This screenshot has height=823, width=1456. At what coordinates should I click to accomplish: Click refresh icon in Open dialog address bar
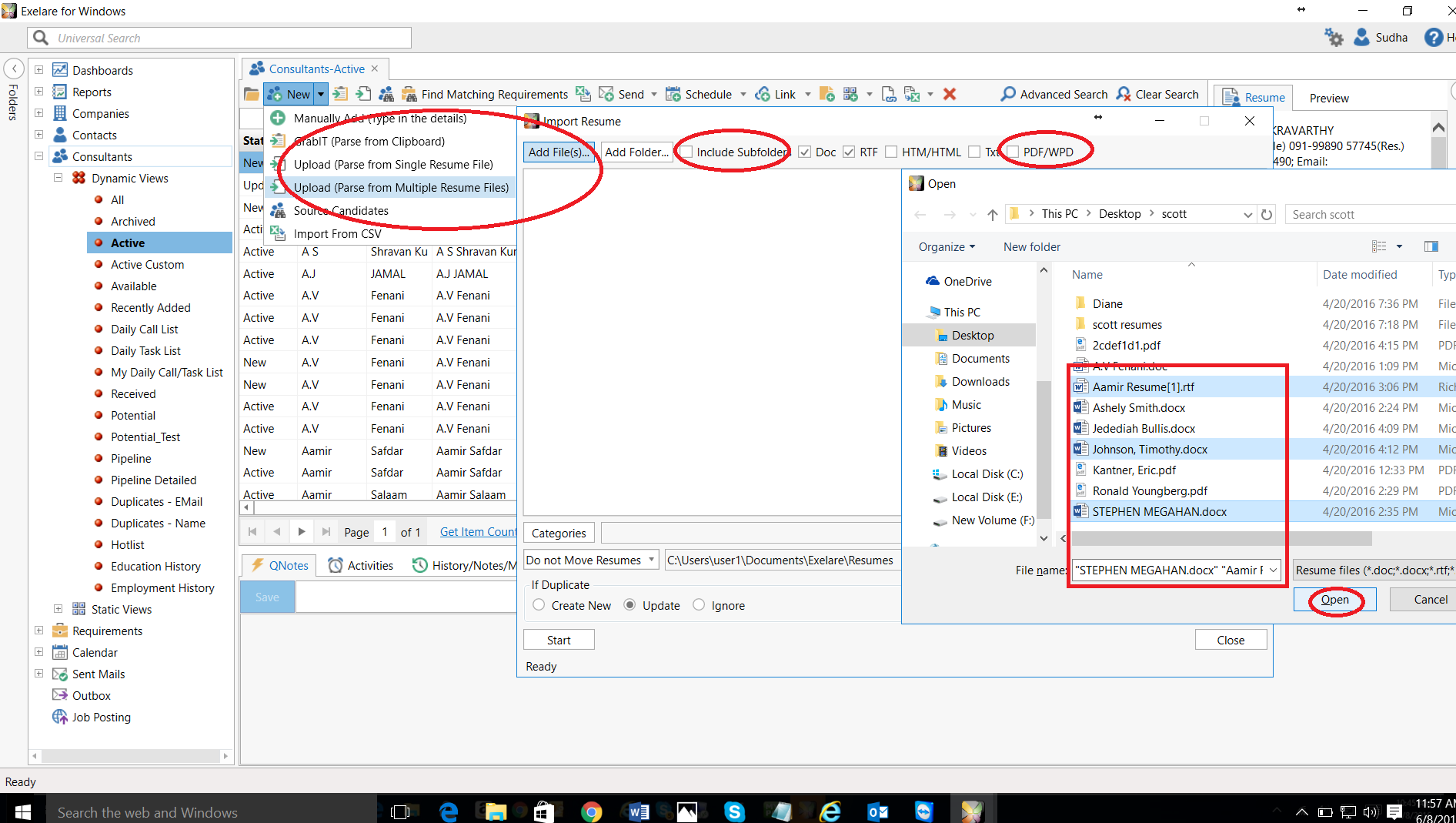tap(1267, 214)
